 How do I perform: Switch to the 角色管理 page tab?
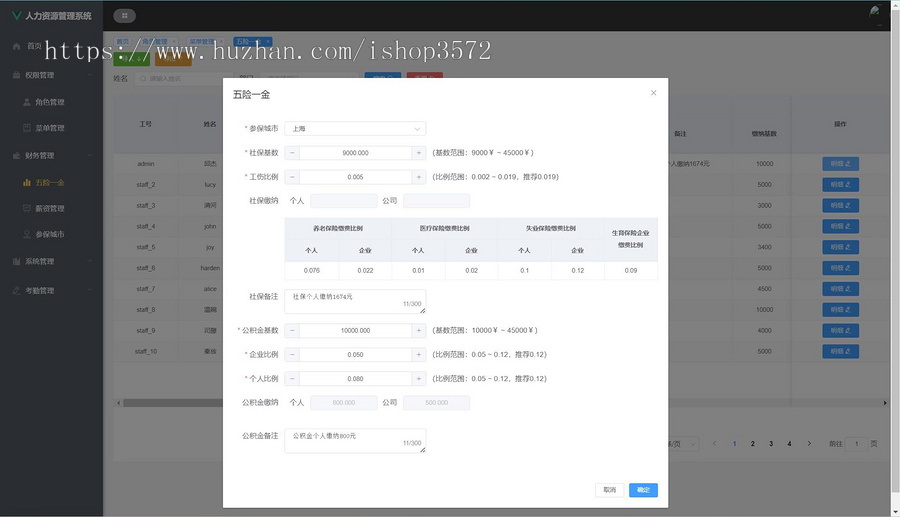click(158, 41)
